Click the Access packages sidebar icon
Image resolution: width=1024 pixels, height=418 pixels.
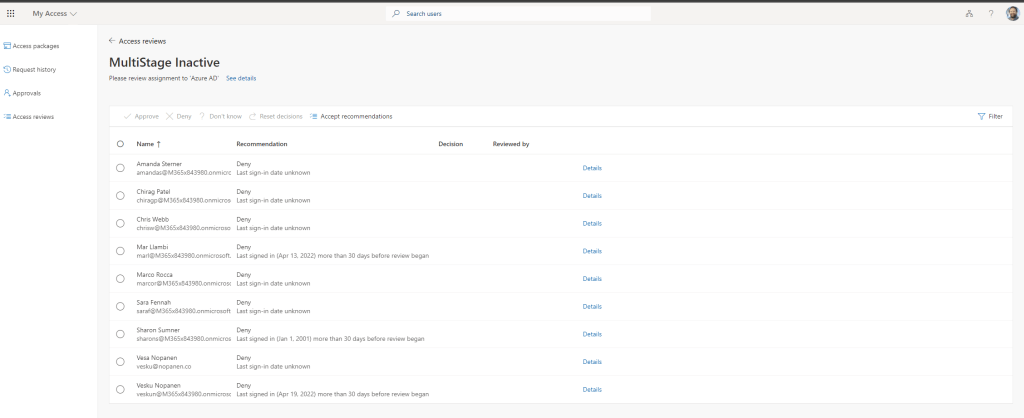coord(7,46)
